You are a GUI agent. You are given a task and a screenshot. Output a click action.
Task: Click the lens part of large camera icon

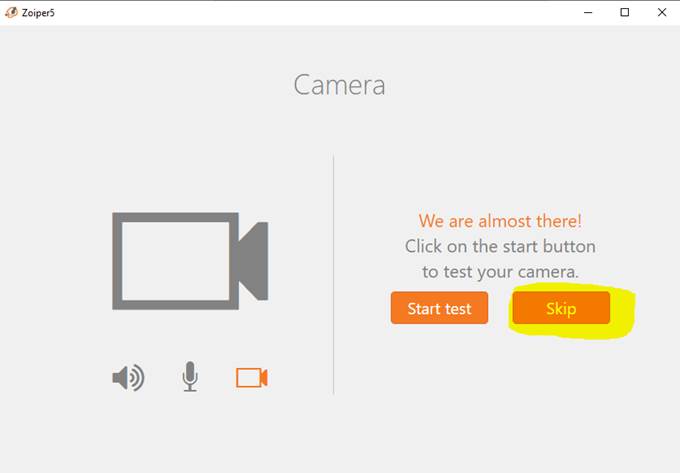click(254, 261)
